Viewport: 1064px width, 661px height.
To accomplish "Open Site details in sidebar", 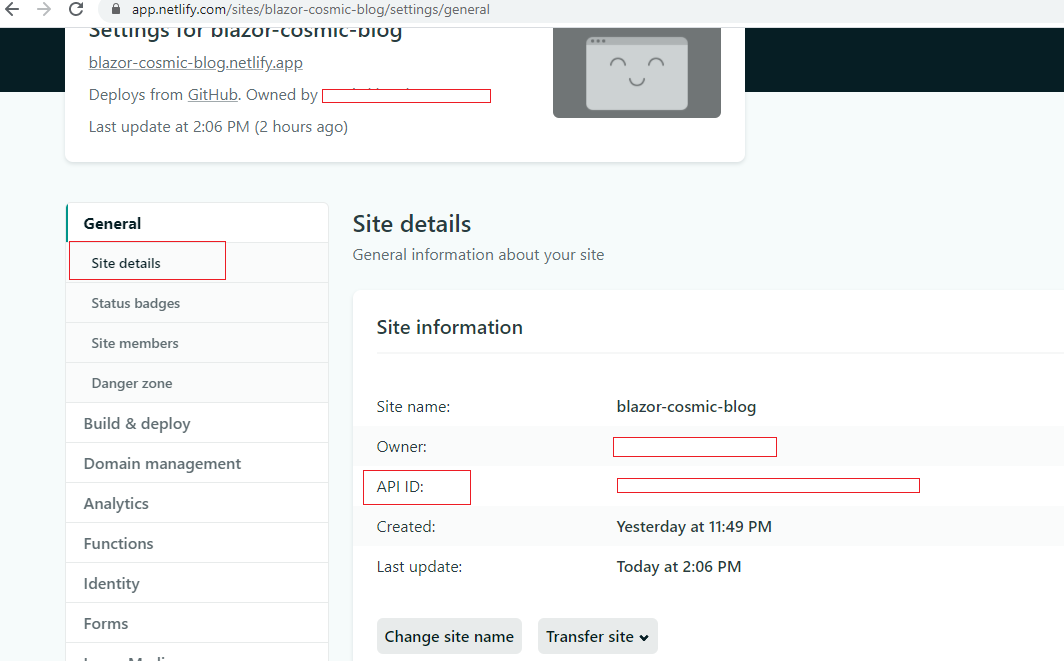I will (x=197, y=263).
